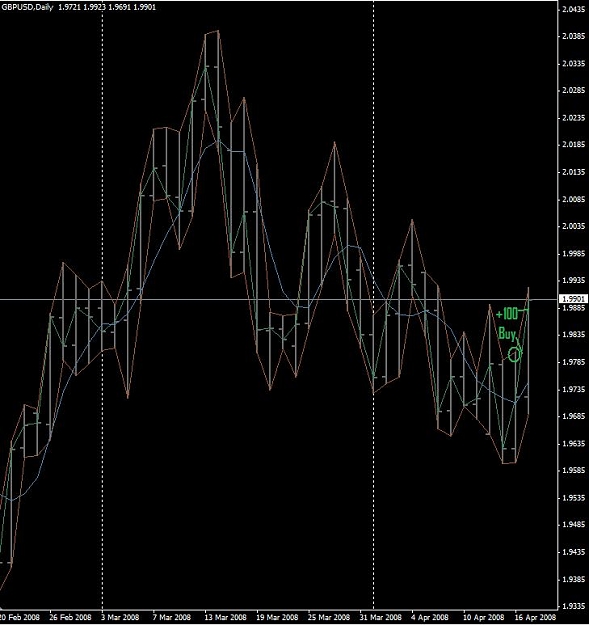Click the 1.9685 price axis label
The width and height of the screenshot is (589, 625).
[574, 416]
